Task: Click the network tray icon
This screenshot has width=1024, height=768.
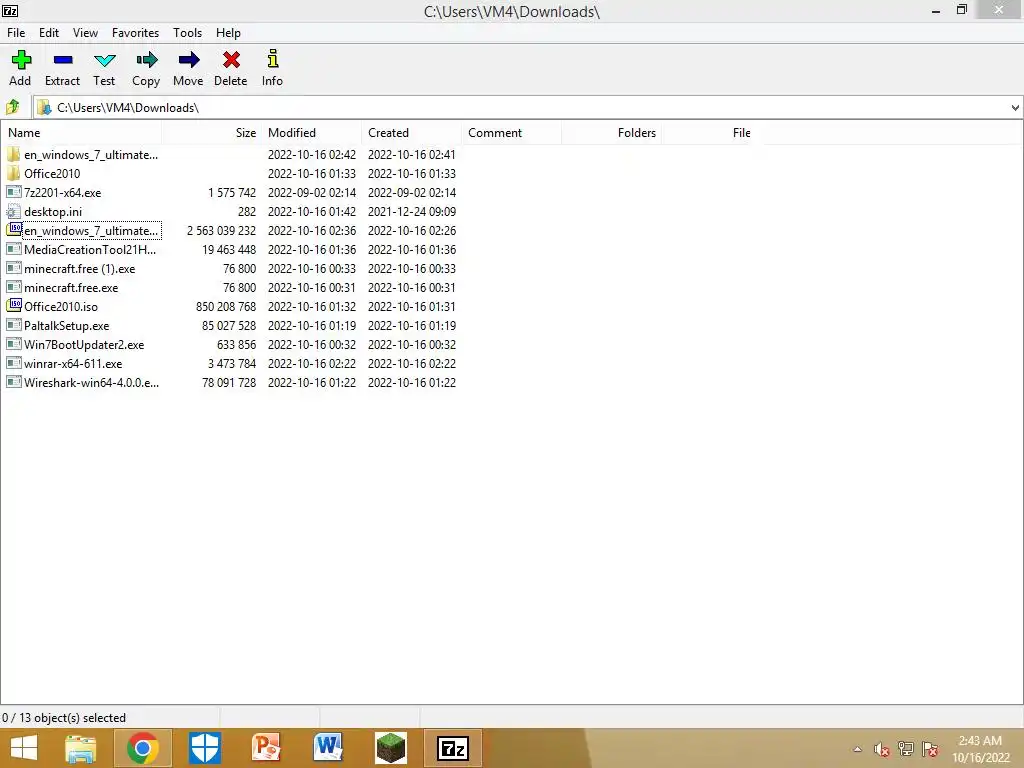Action: 906,749
